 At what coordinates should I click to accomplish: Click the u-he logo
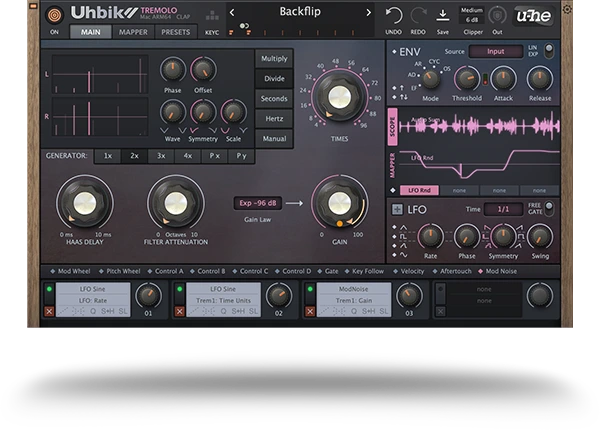pos(533,15)
